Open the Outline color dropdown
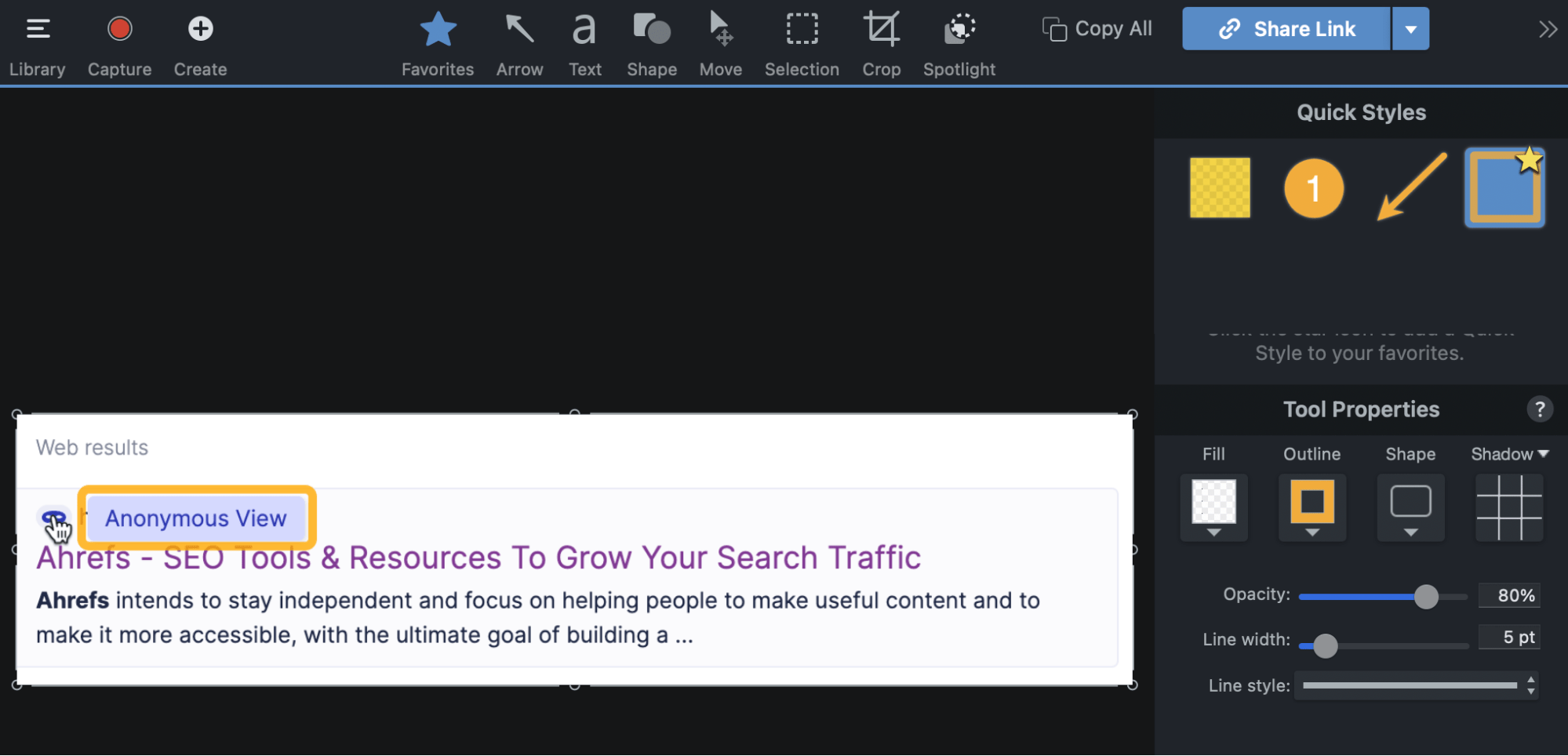The image size is (1568, 756). point(1312,508)
